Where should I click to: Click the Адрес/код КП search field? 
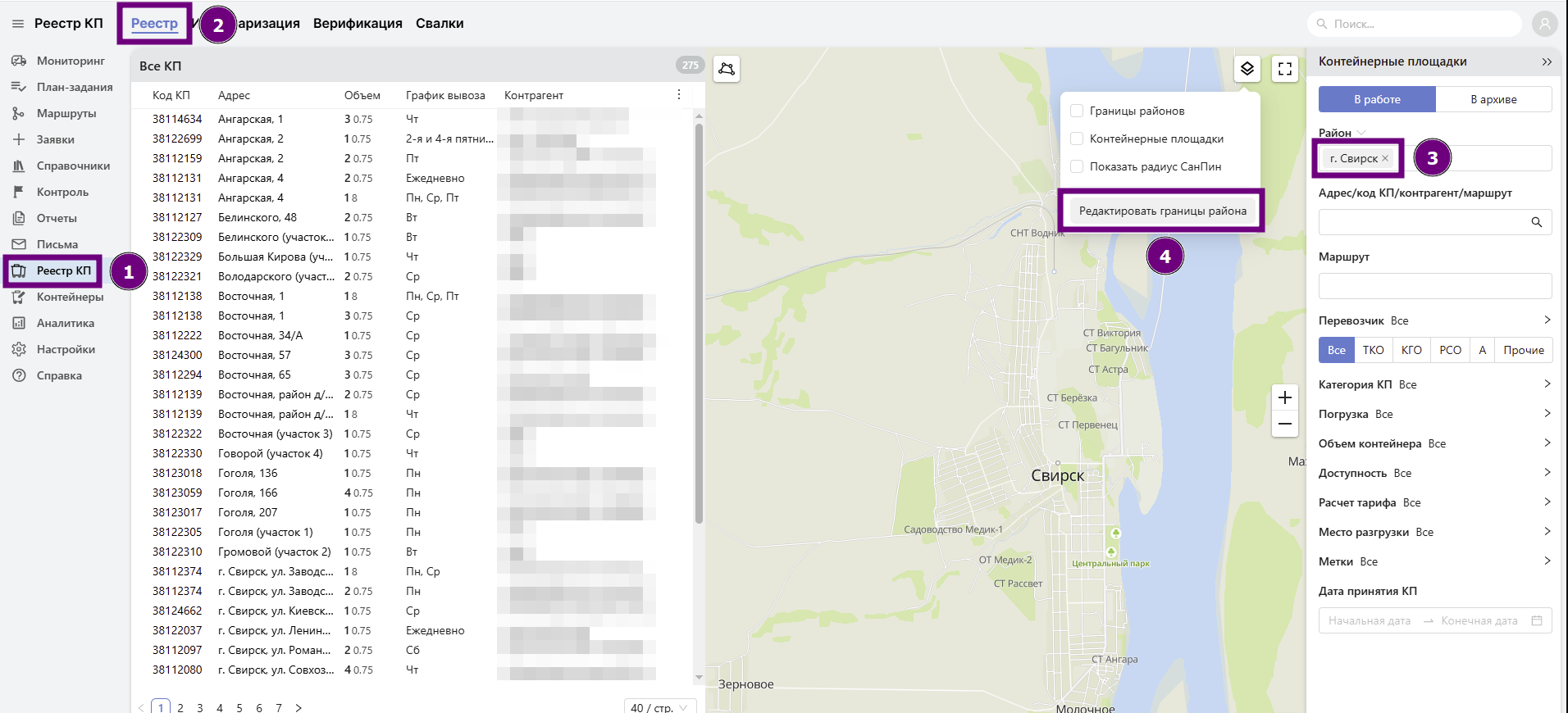(1423, 222)
